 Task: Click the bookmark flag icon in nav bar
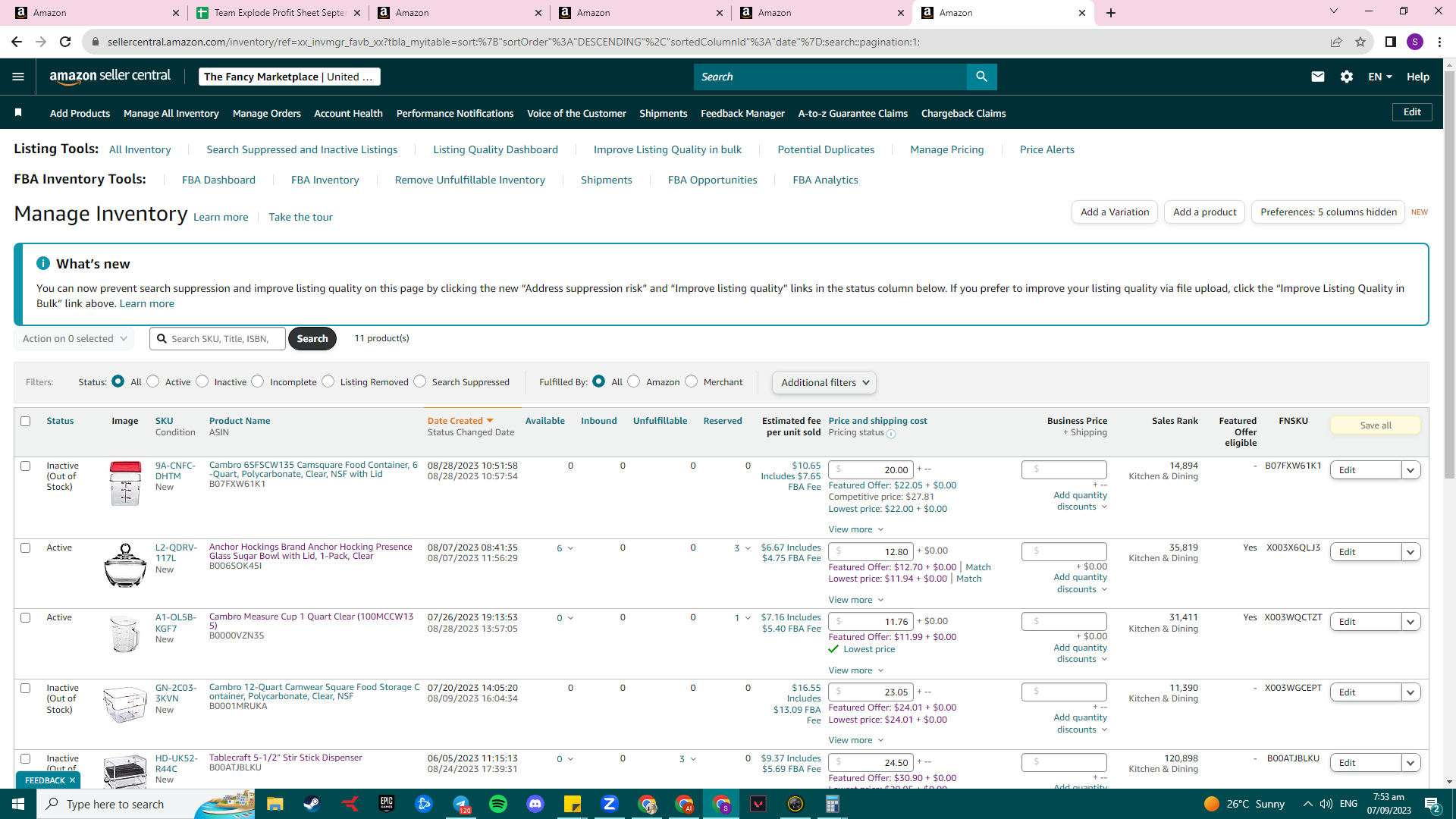(18, 113)
